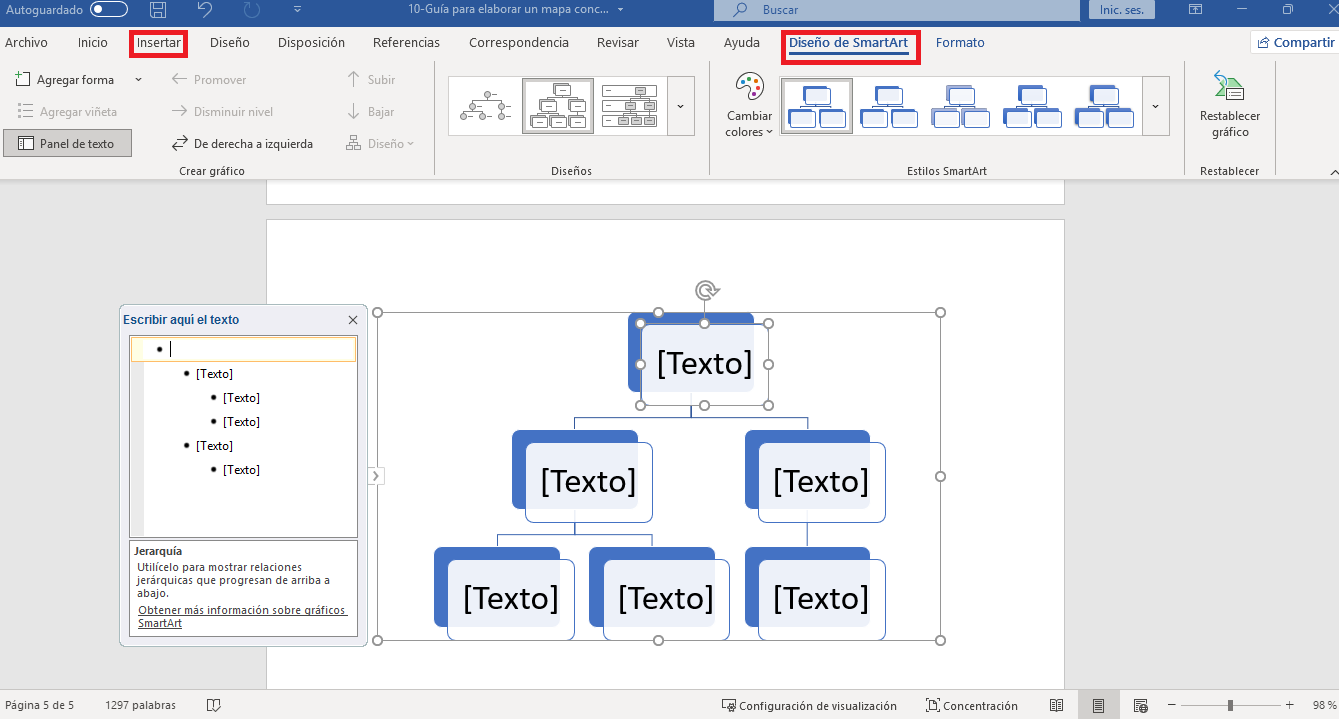
Task: Open Panel de texto
Action: coord(67,143)
